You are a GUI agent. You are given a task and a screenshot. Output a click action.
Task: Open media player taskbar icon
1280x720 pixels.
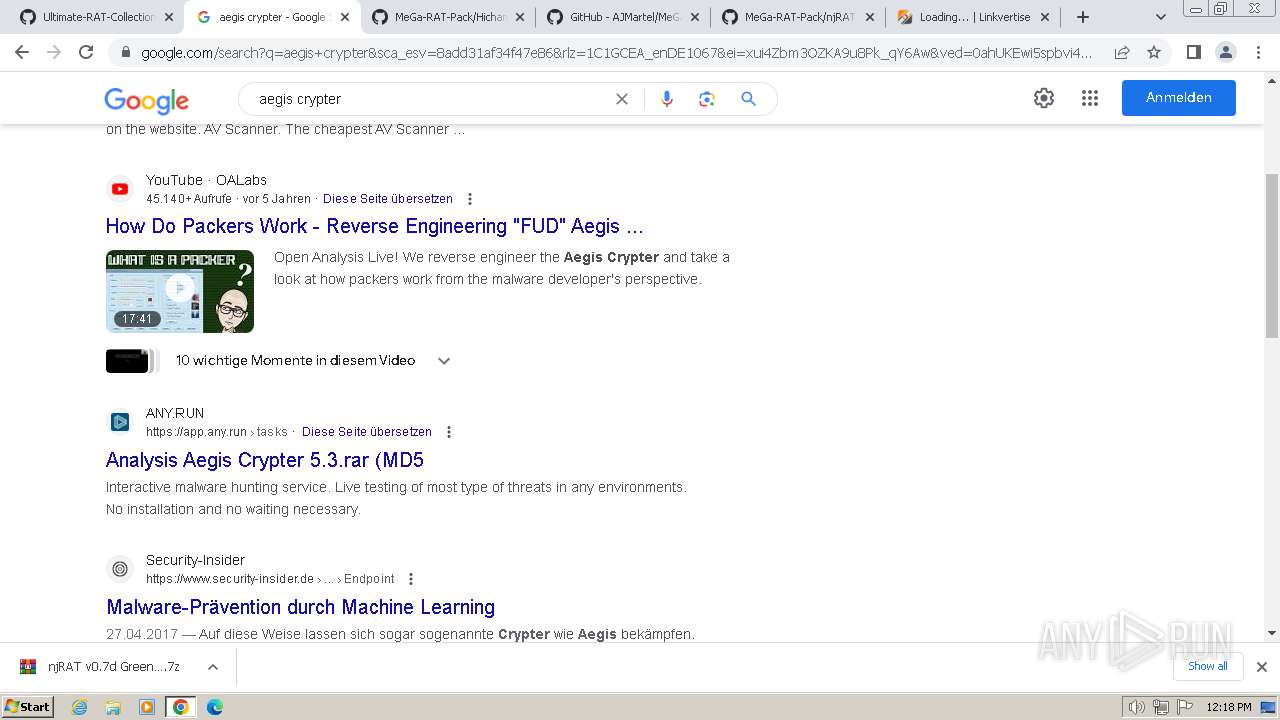click(x=147, y=707)
